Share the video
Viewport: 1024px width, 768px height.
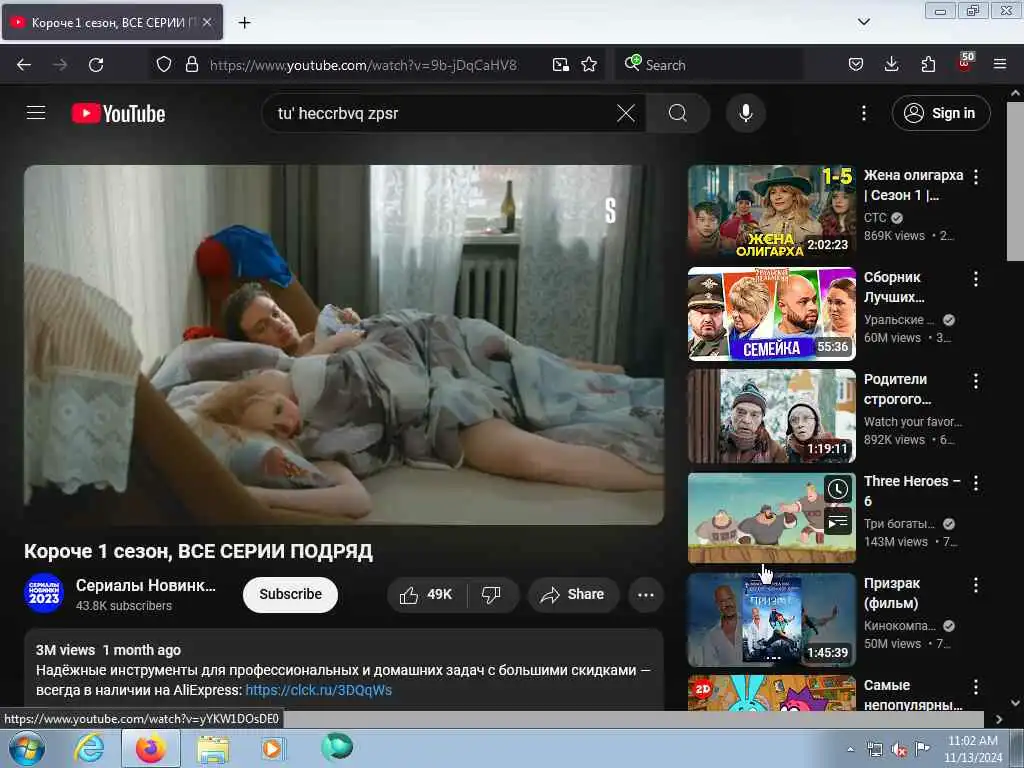573,594
